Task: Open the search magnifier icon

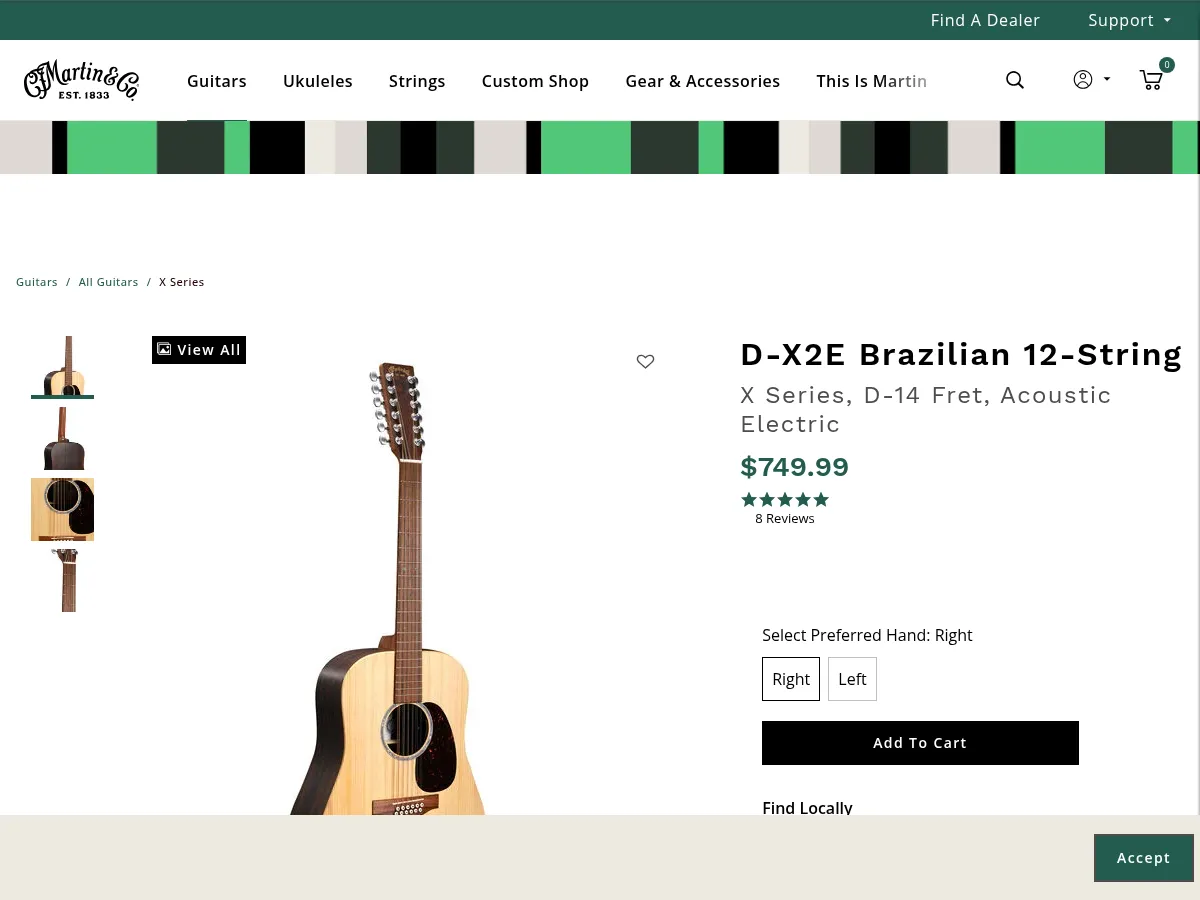Action: [1015, 80]
